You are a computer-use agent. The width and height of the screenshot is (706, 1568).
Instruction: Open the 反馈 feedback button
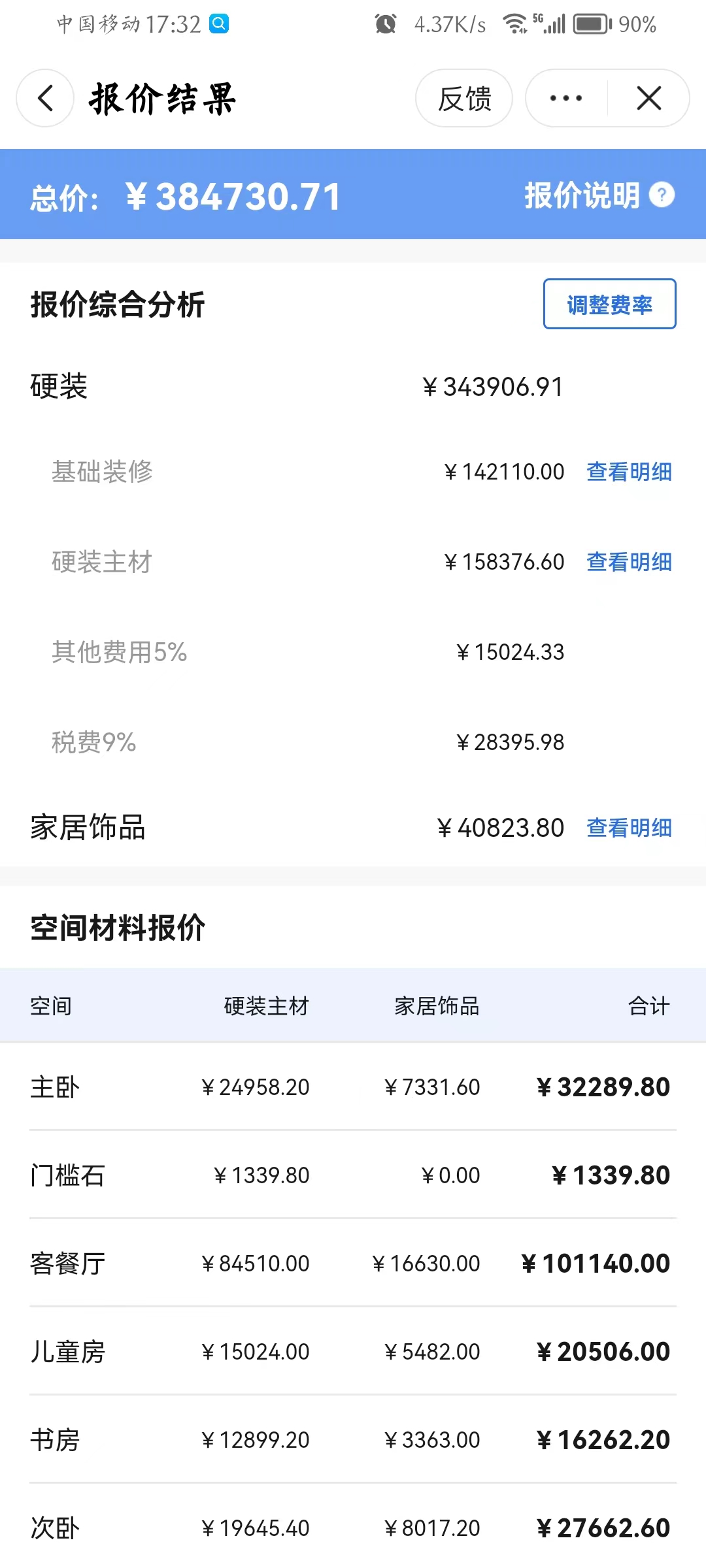464,99
